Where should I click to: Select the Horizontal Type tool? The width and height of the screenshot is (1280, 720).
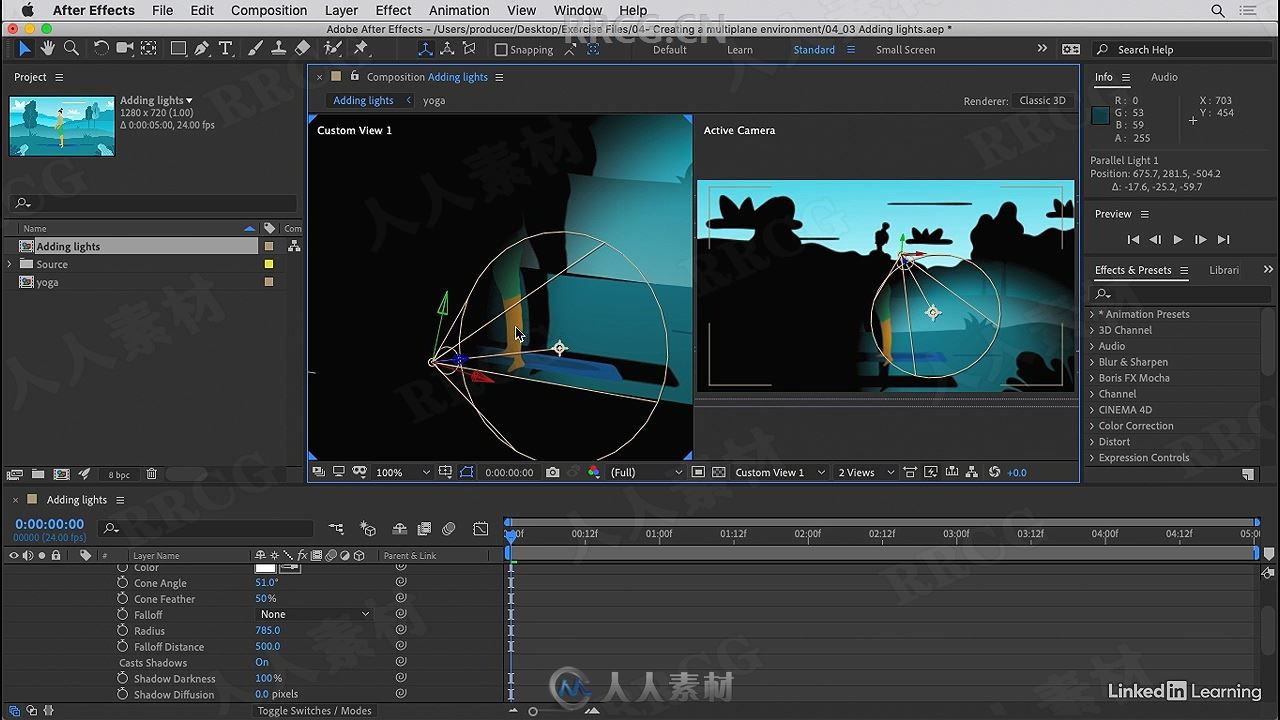pyautogui.click(x=226, y=48)
